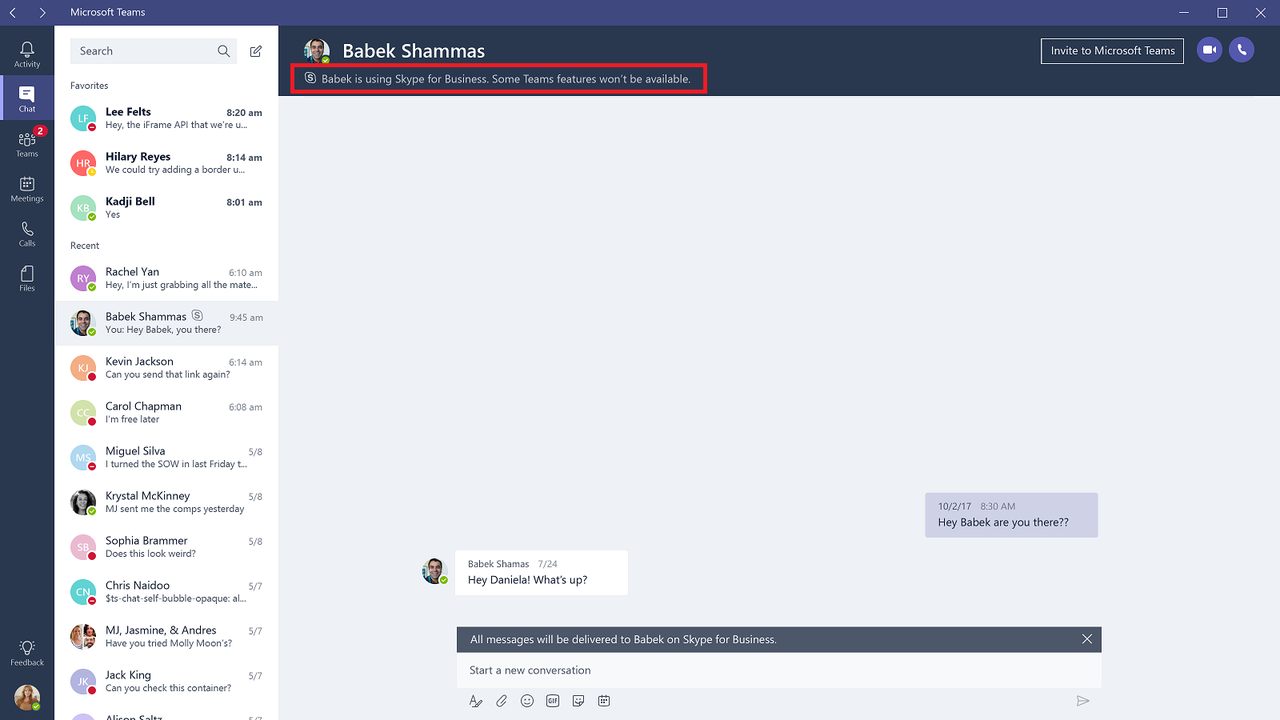Click Invite to Microsoft Teams button
This screenshot has height=720, width=1280.
pos(1112,51)
